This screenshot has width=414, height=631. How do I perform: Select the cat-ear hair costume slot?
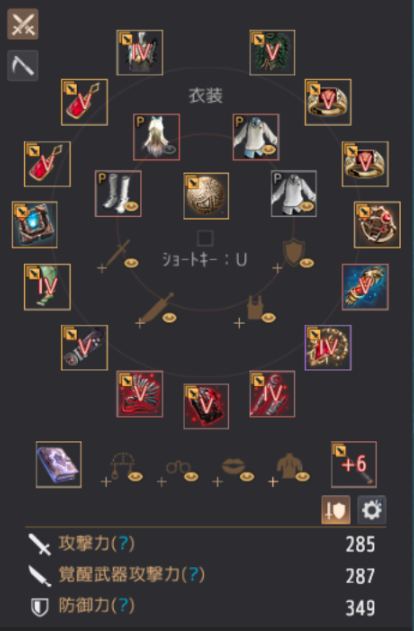(157, 137)
